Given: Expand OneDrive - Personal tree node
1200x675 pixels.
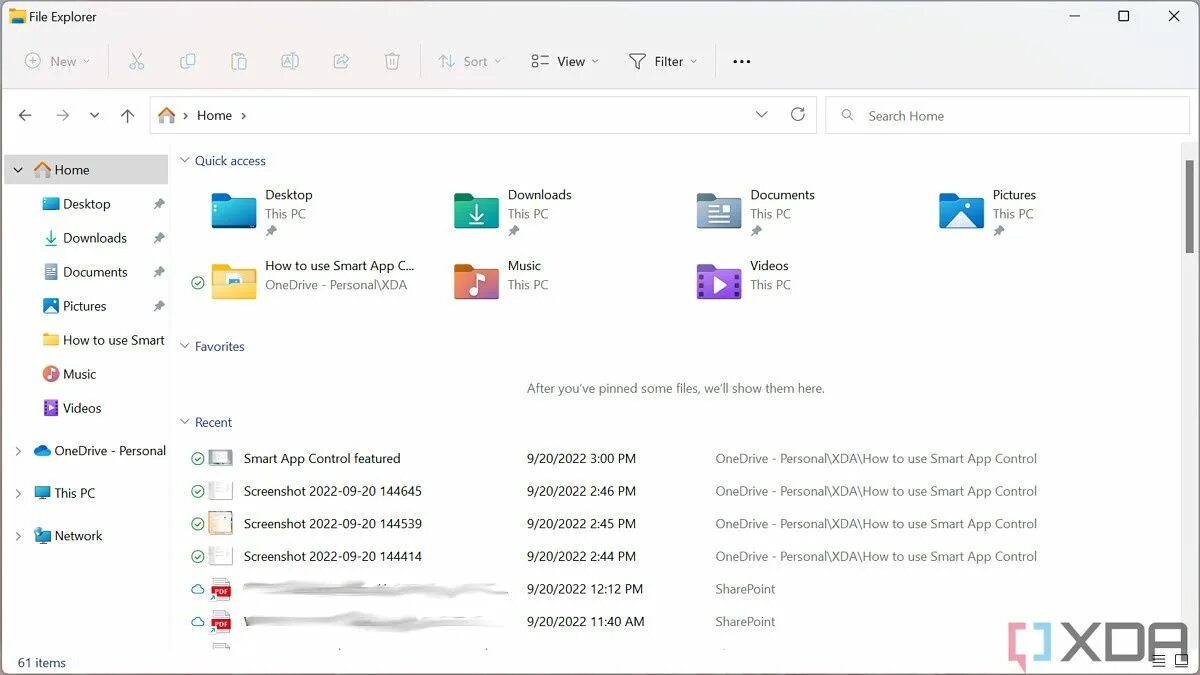Looking at the screenshot, I should (18, 451).
